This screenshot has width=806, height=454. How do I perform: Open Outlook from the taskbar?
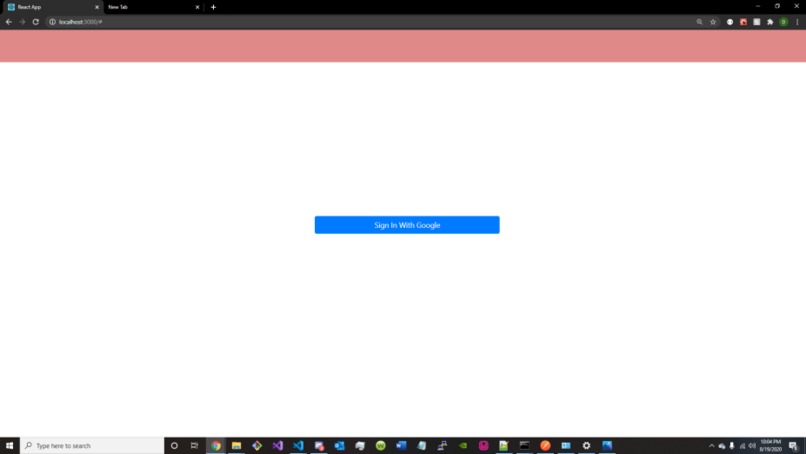[x=339, y=445]
